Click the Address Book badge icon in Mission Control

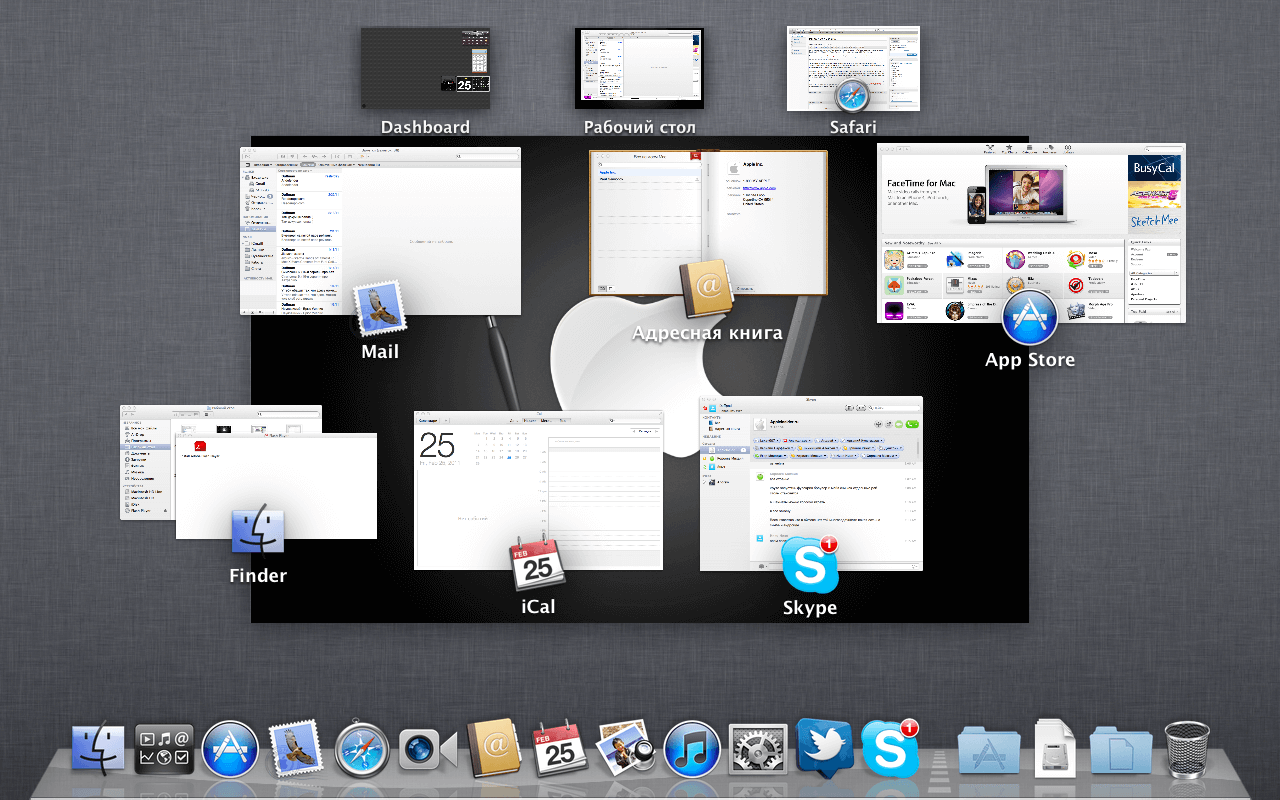(708, 290)
